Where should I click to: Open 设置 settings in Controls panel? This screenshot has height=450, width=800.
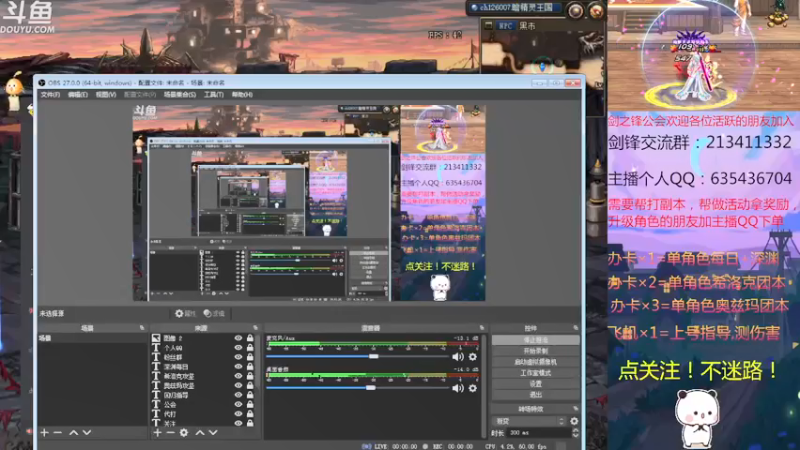tap(535, 384)
